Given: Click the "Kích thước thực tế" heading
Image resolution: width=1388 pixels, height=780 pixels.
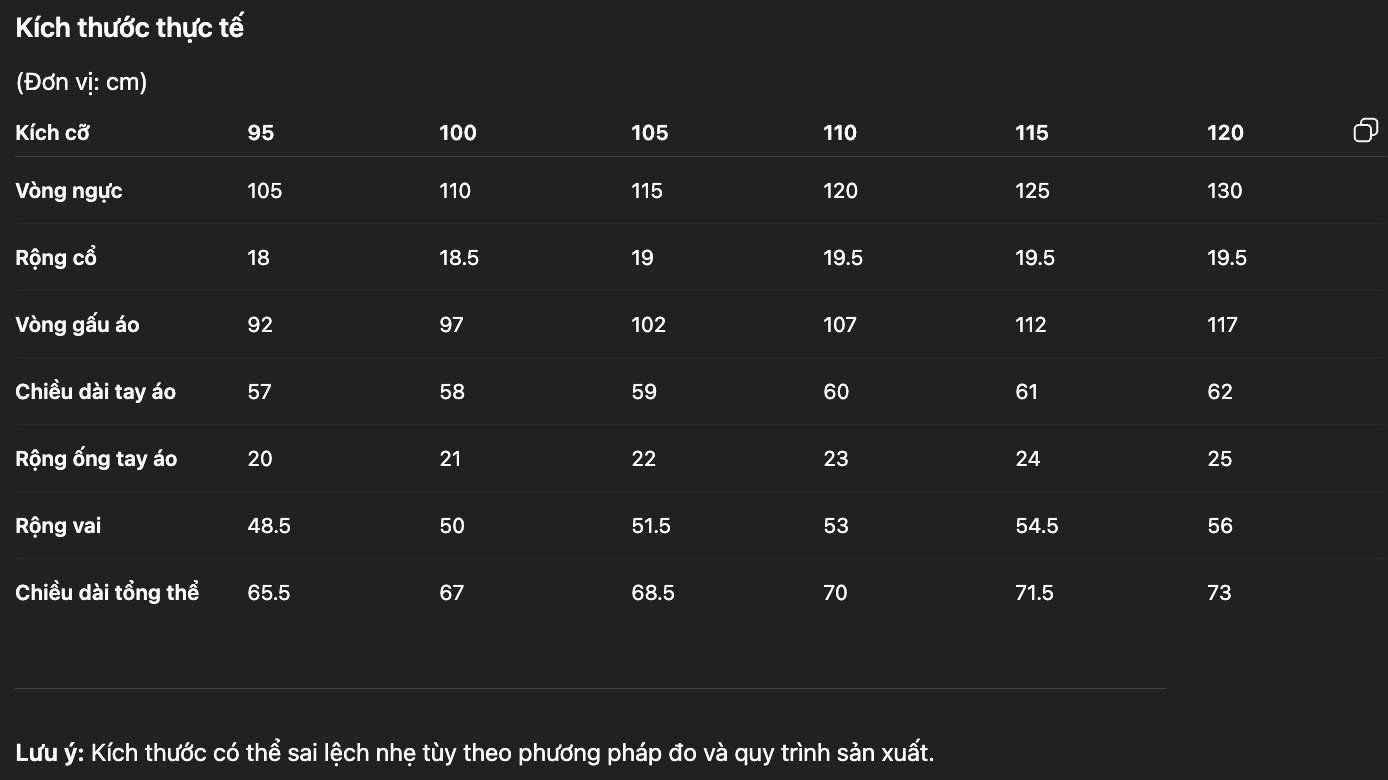Looking at the screenshot, I should [130, 28].
